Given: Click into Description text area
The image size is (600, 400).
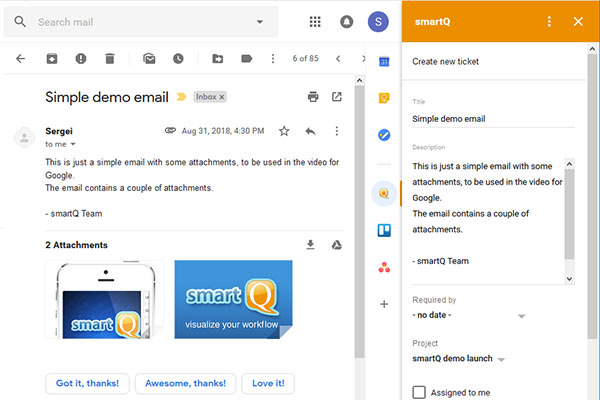Looking at the screenshot, I should point(488,221).
